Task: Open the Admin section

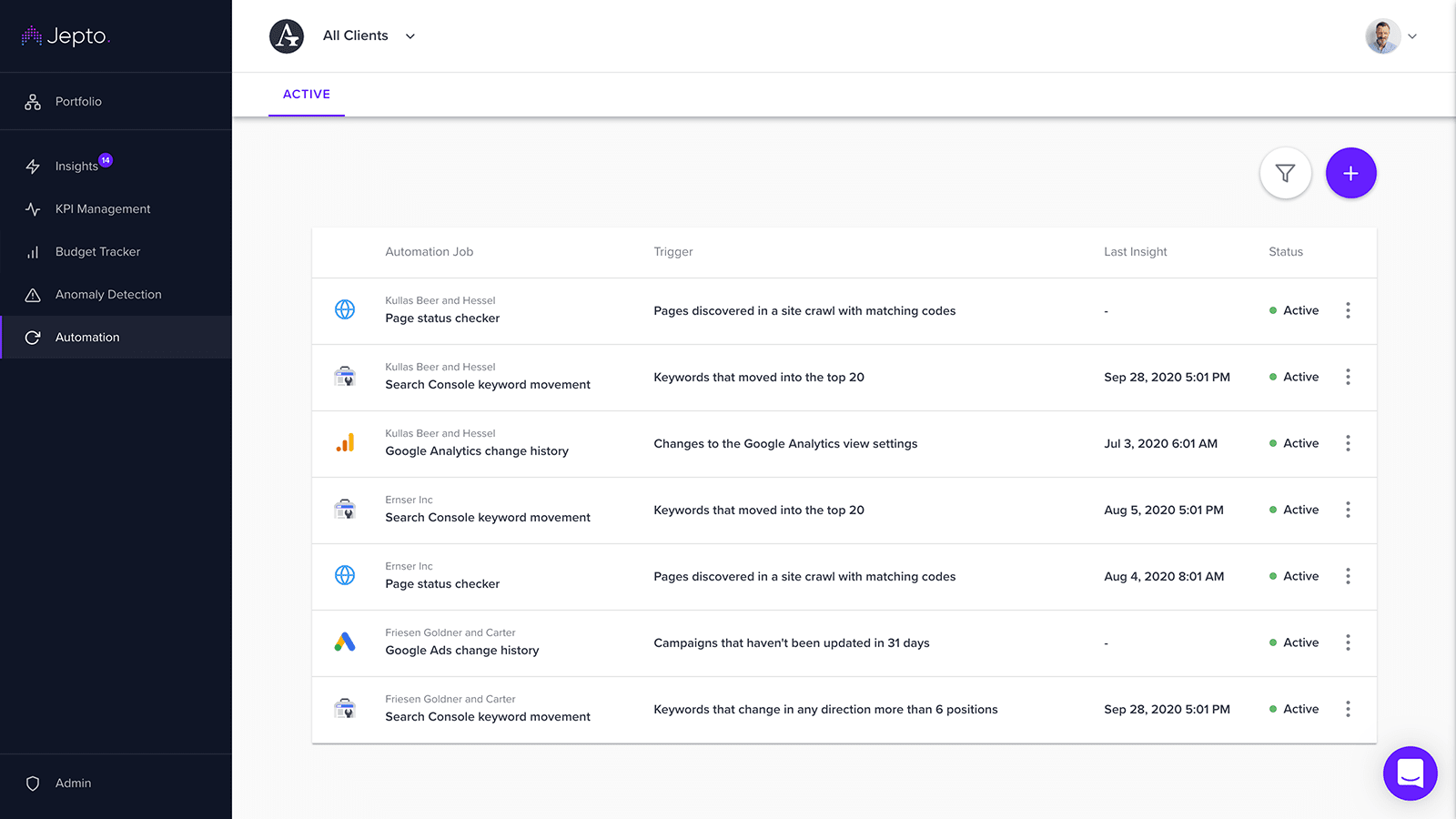Action: [x=73, y=784]
